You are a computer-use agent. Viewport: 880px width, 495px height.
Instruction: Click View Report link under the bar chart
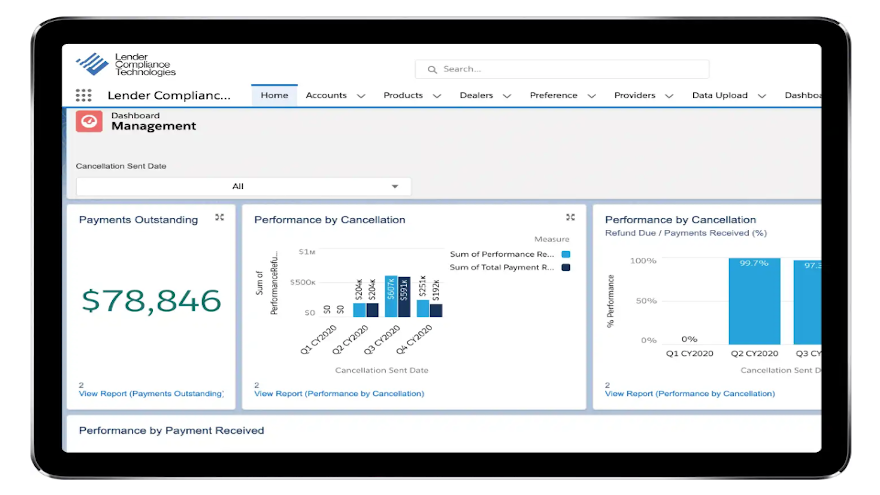pos(339,394)
